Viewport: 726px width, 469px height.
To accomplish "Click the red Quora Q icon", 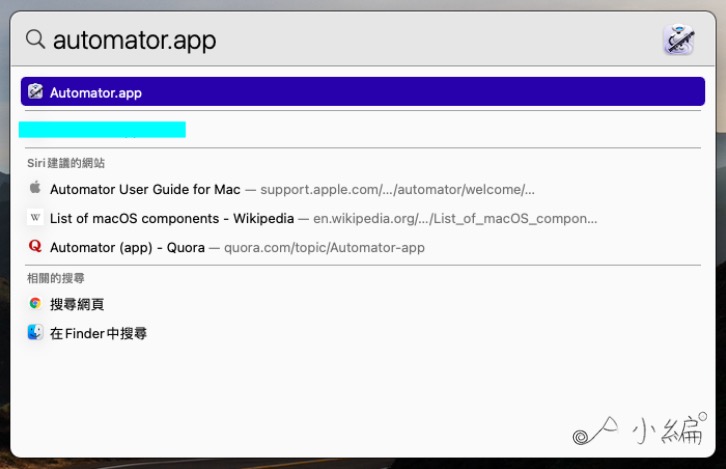I will pyautogui.click(x=35, y=246).
